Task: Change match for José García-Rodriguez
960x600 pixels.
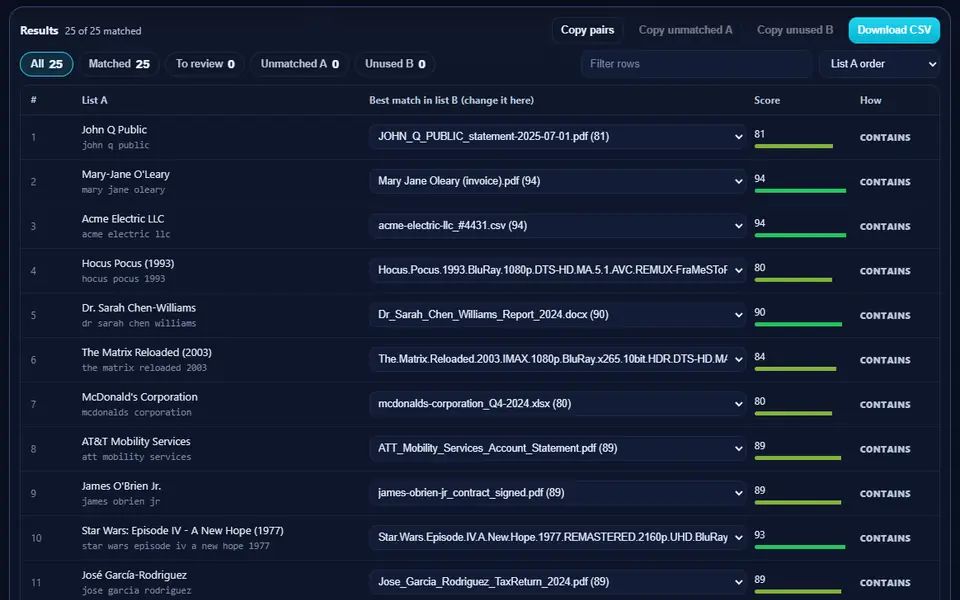Action: 557,582
